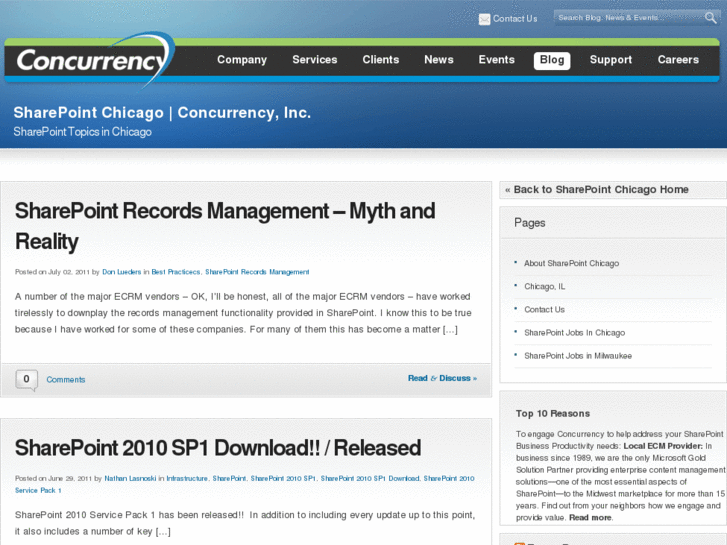Screen dimensions: 727x545
Task: Open Chicago, IL page link
Action: pos(544,287)
